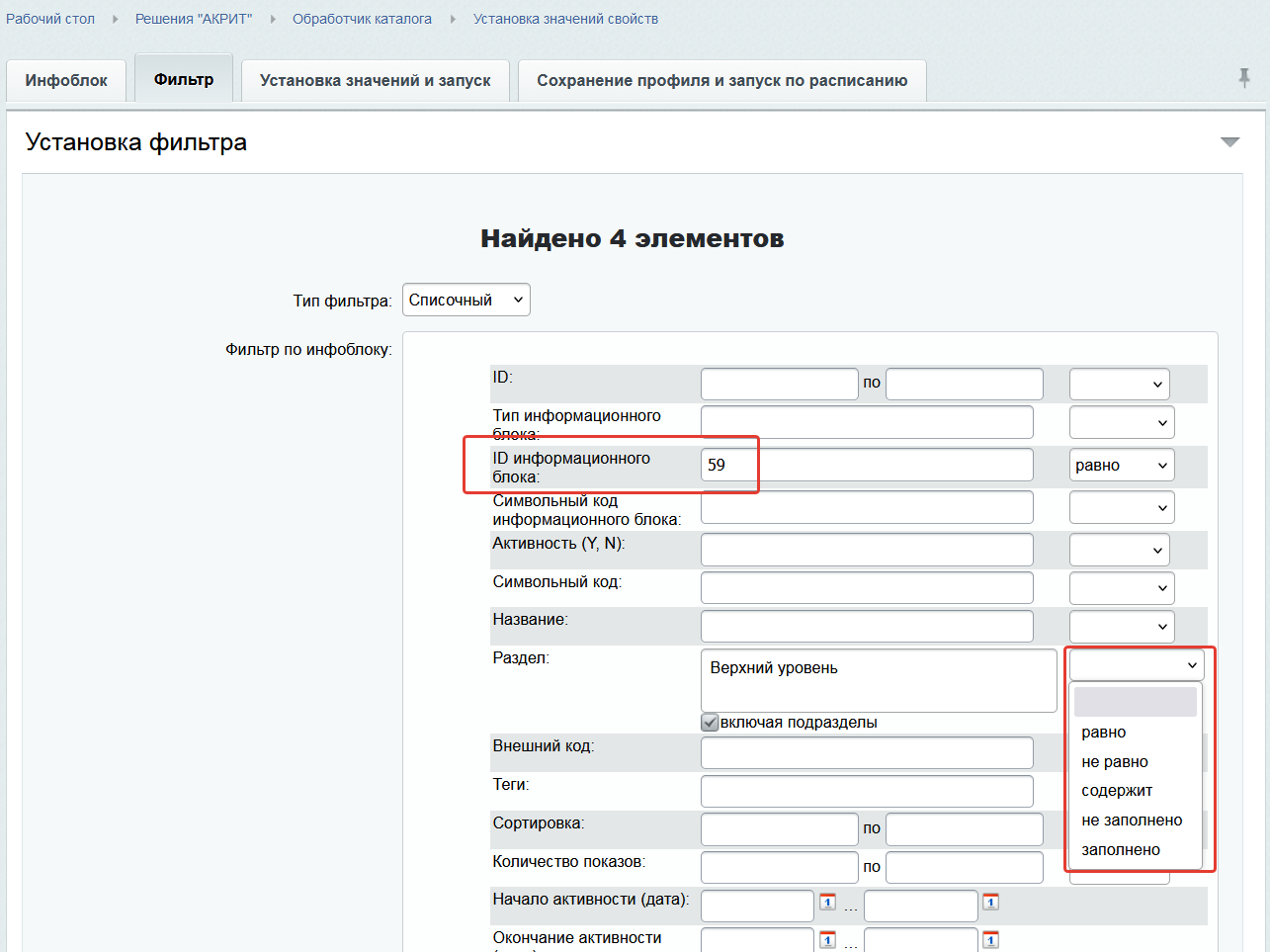This screenshot has height=952, width=1270.
Task: Go to Рабочий стол breadcrumb link
Action: [50, 19]
